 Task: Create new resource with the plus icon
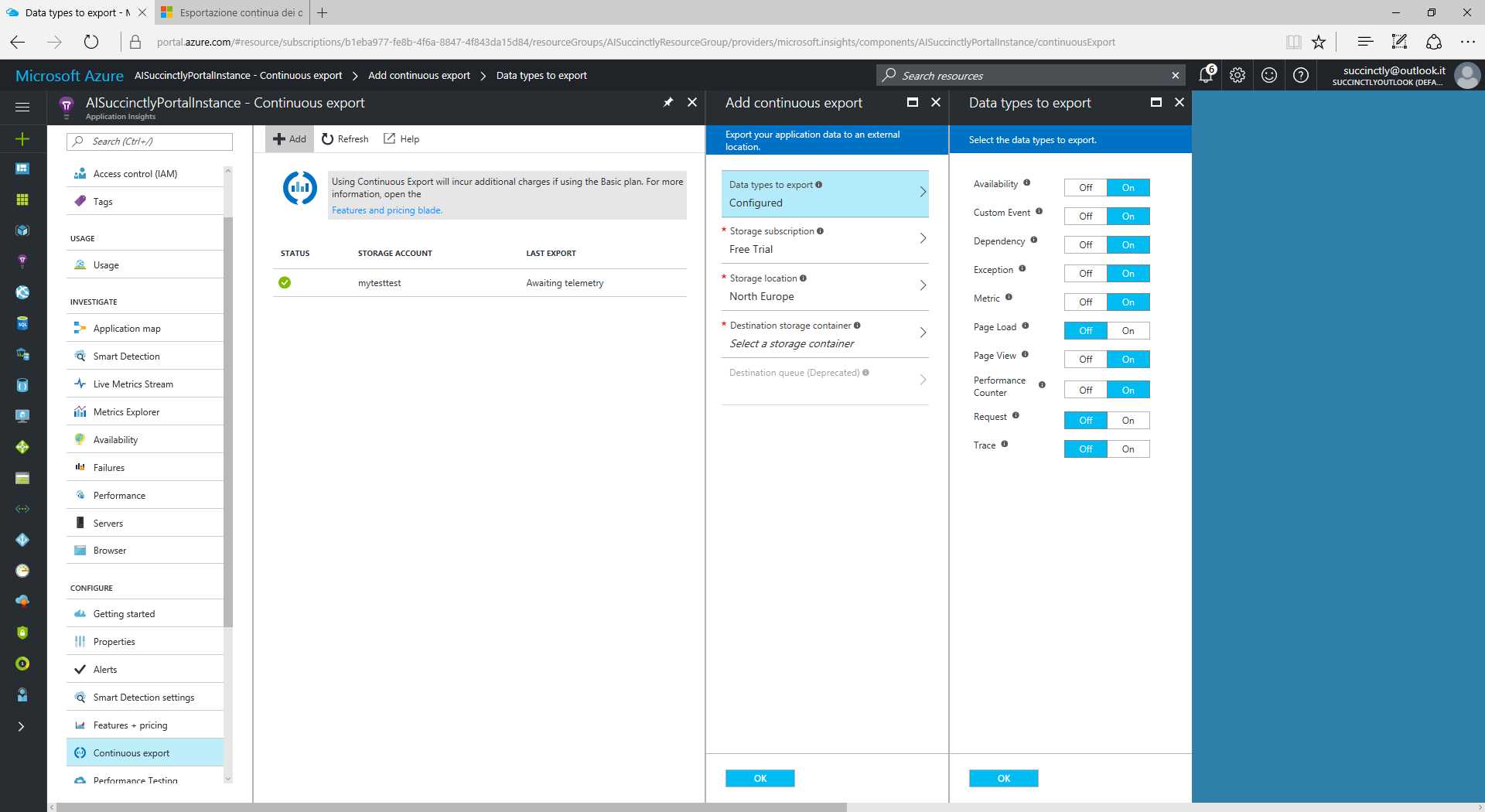click(x=22, y=139)
